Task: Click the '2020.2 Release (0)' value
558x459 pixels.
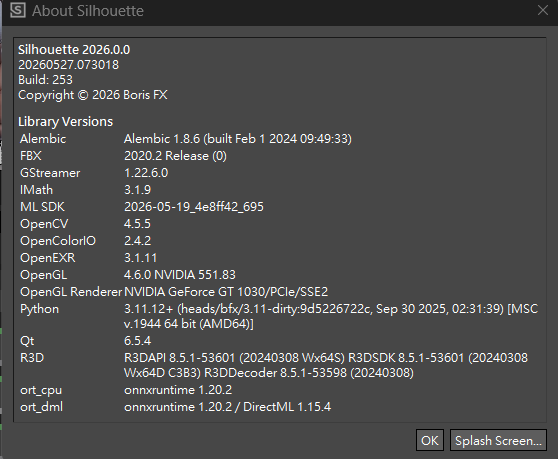Action: pos(175,156)
